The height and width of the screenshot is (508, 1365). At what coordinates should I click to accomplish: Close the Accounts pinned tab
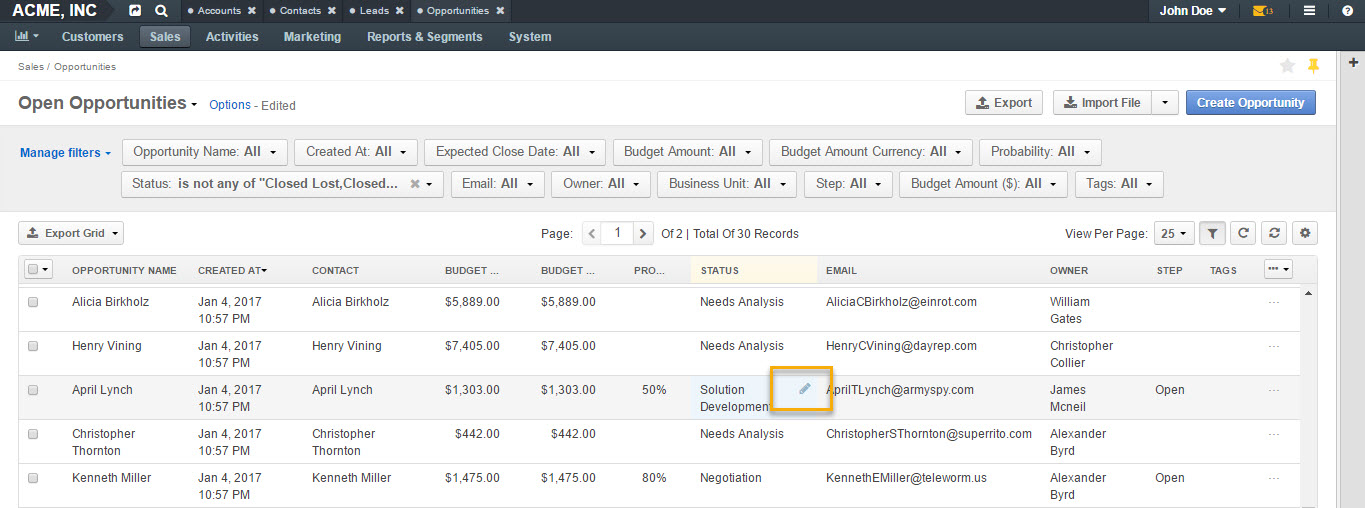pos(252,11)
